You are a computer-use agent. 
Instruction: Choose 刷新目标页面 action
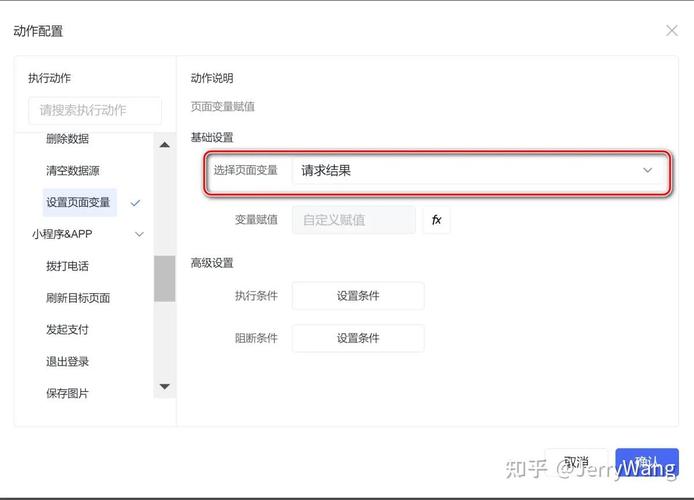point(78,298)
